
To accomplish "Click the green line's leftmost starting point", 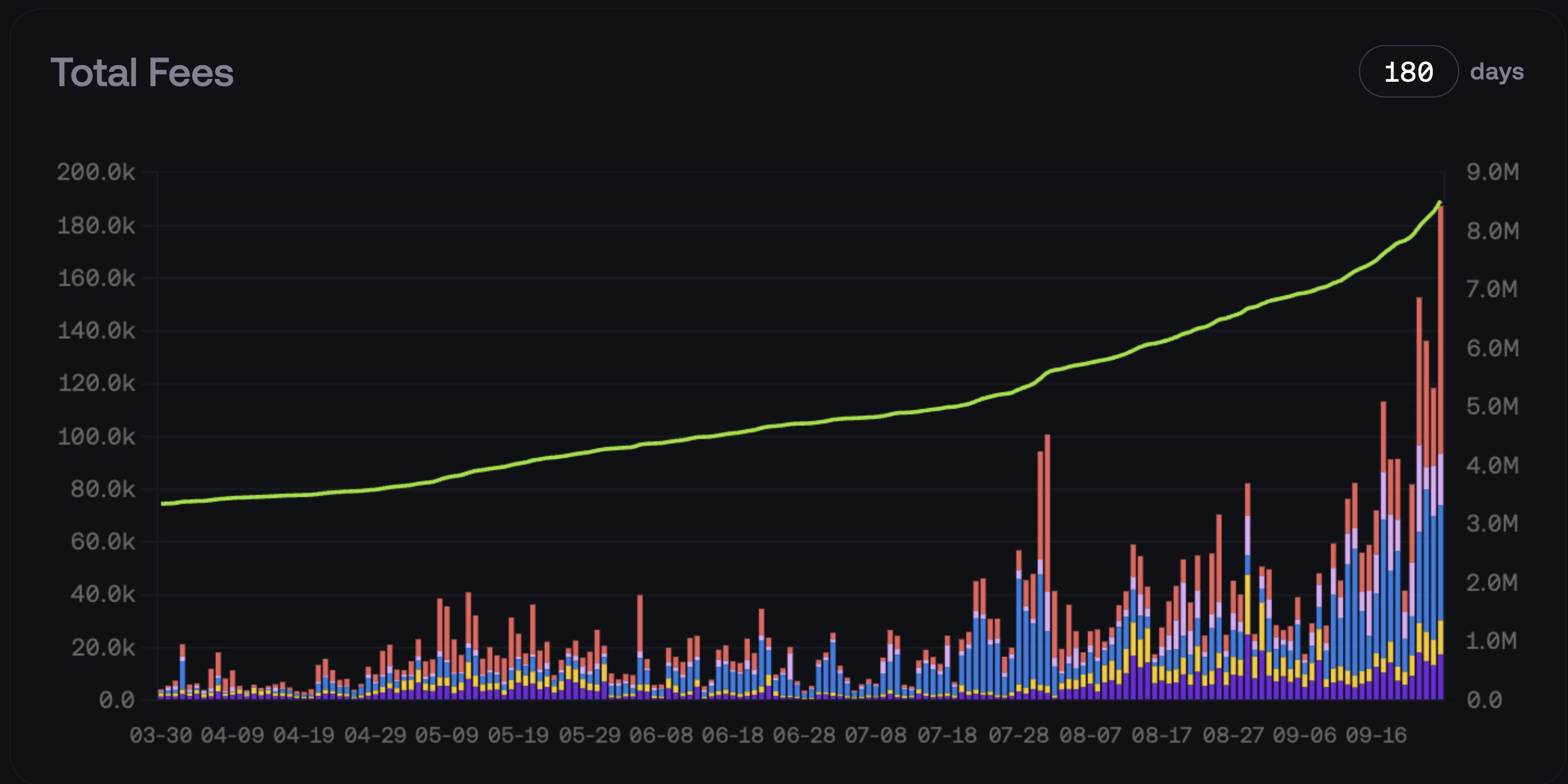I will coord(162,504).
